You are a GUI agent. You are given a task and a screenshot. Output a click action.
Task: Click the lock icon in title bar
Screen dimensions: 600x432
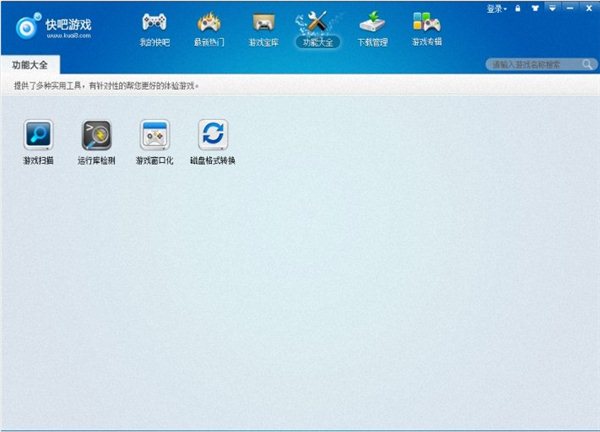(x=518, y=8)
